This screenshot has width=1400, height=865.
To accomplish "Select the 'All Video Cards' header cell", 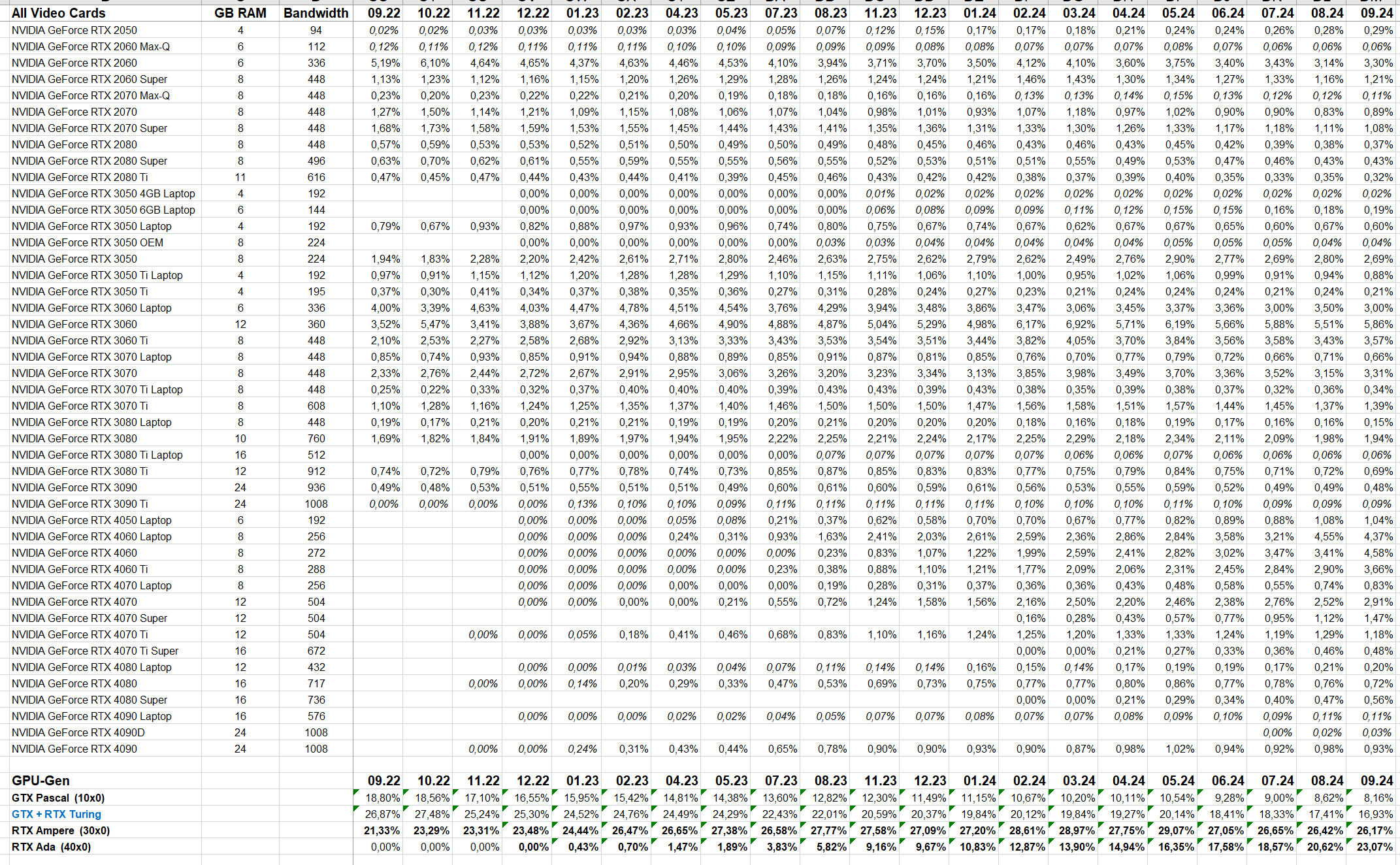I will click(x=58, y=13).
